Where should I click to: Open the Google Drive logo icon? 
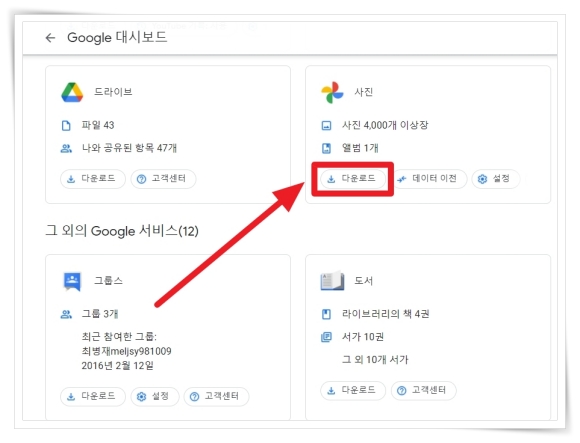[x=72, y=92]
